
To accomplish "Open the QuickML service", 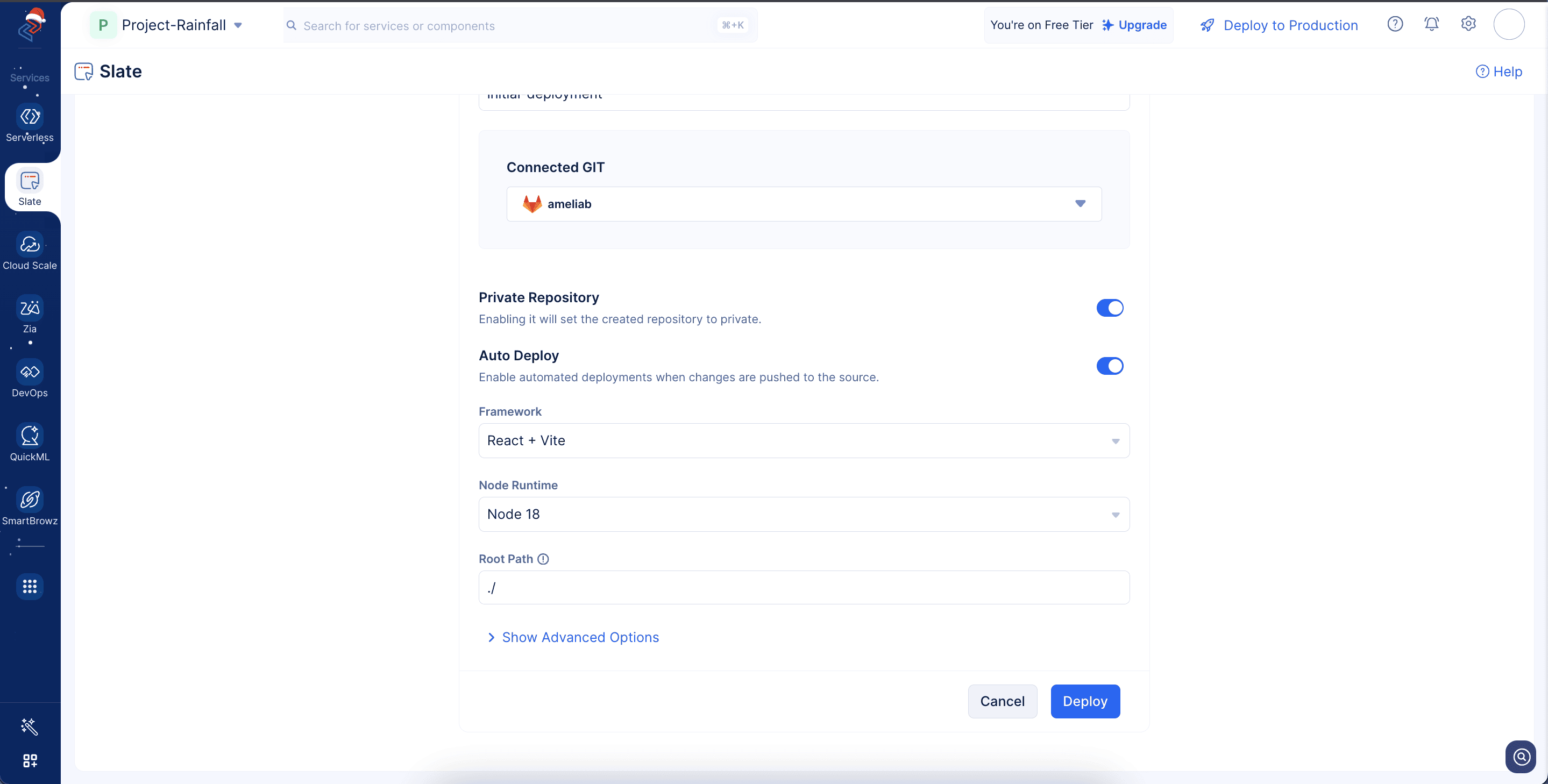I will (30, 443).
